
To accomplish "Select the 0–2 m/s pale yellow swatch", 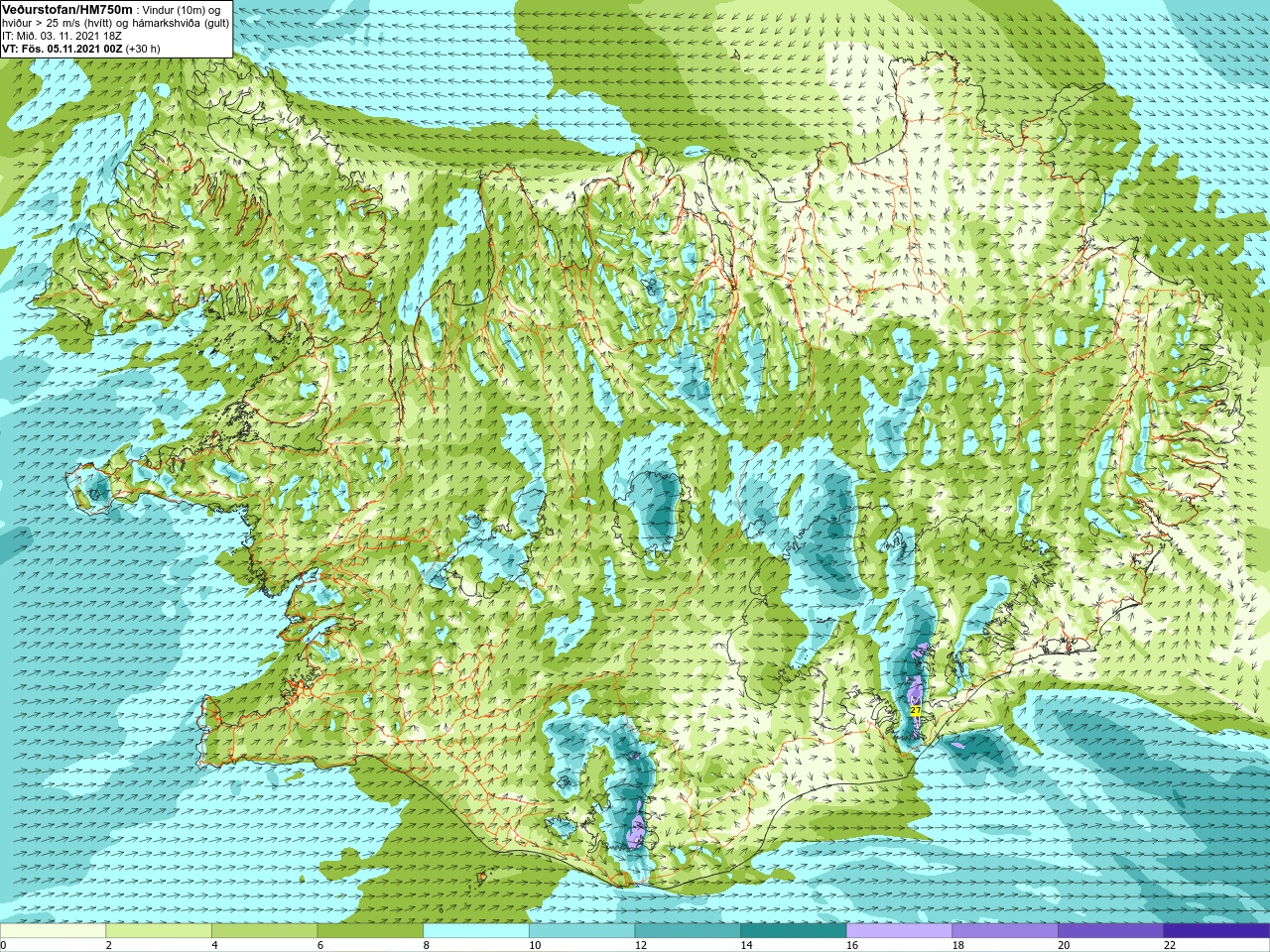I will coord(53,931).
